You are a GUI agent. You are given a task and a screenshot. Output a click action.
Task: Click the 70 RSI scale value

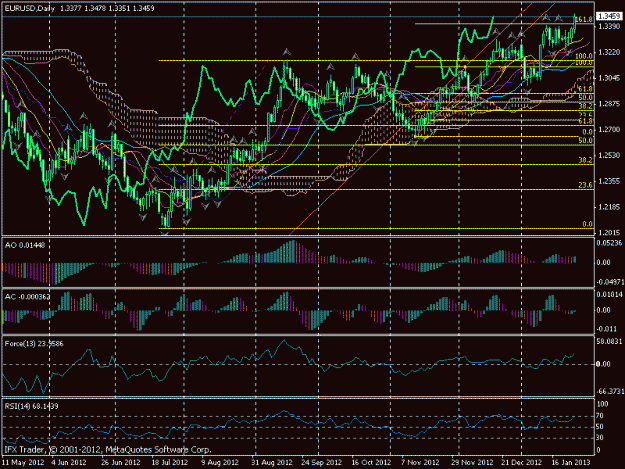click(600, 416)
